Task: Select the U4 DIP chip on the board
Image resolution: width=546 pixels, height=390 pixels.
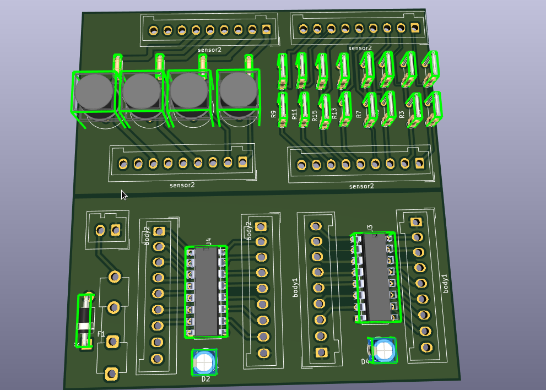Action: click(x=206, y=292)
